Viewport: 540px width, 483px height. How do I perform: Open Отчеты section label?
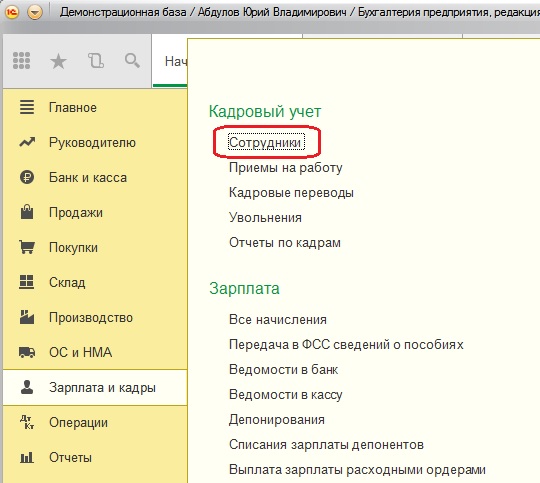coord(70,458)
